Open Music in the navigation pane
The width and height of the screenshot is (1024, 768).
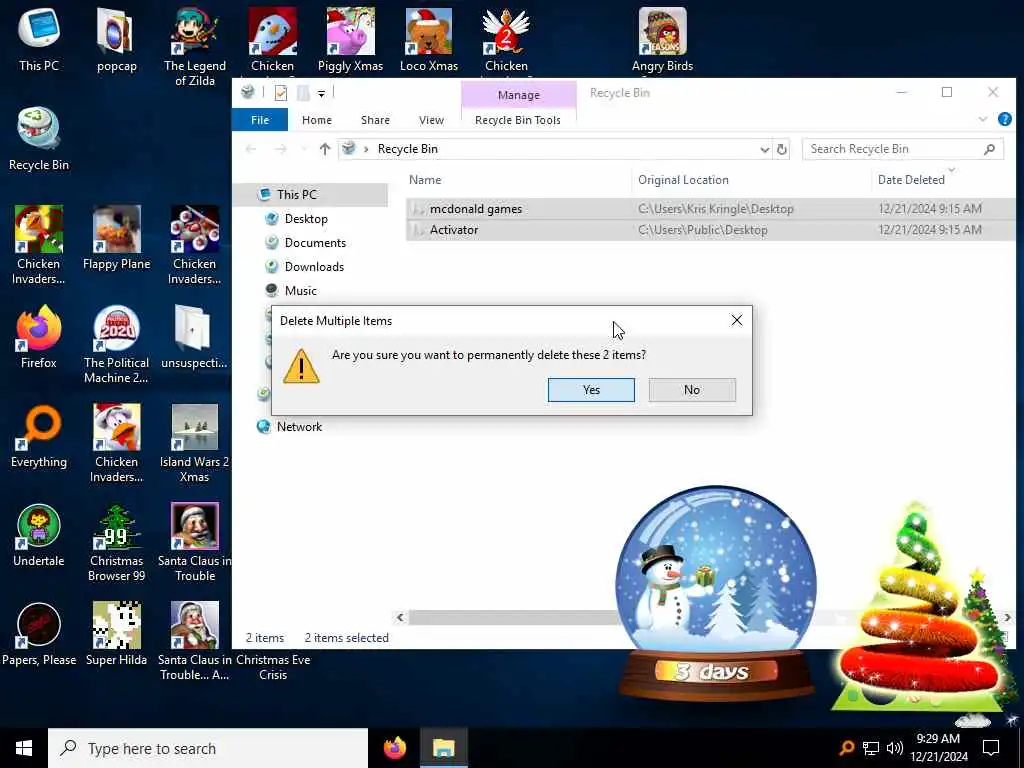tap(300, 291)
